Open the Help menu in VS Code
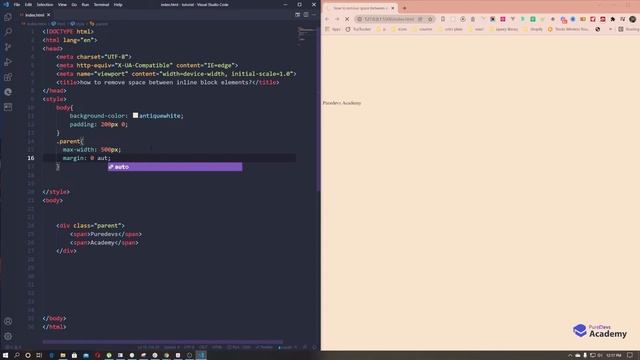 118,4
